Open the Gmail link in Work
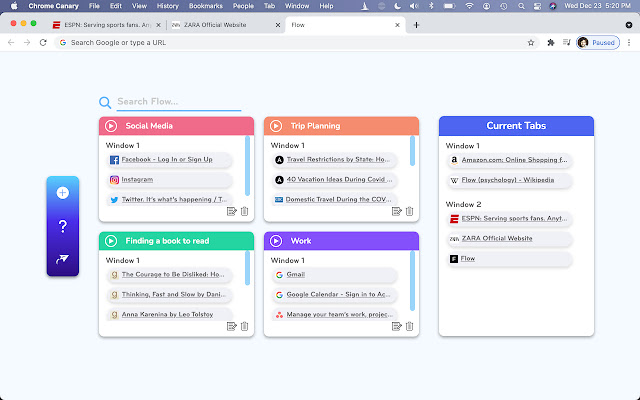 pos(296,274)
